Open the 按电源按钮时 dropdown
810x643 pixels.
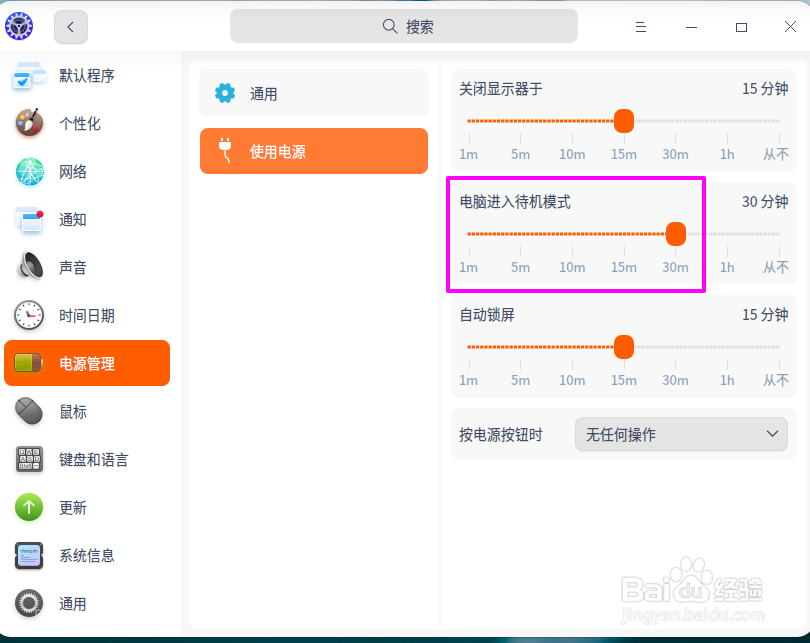click(681, 434)
